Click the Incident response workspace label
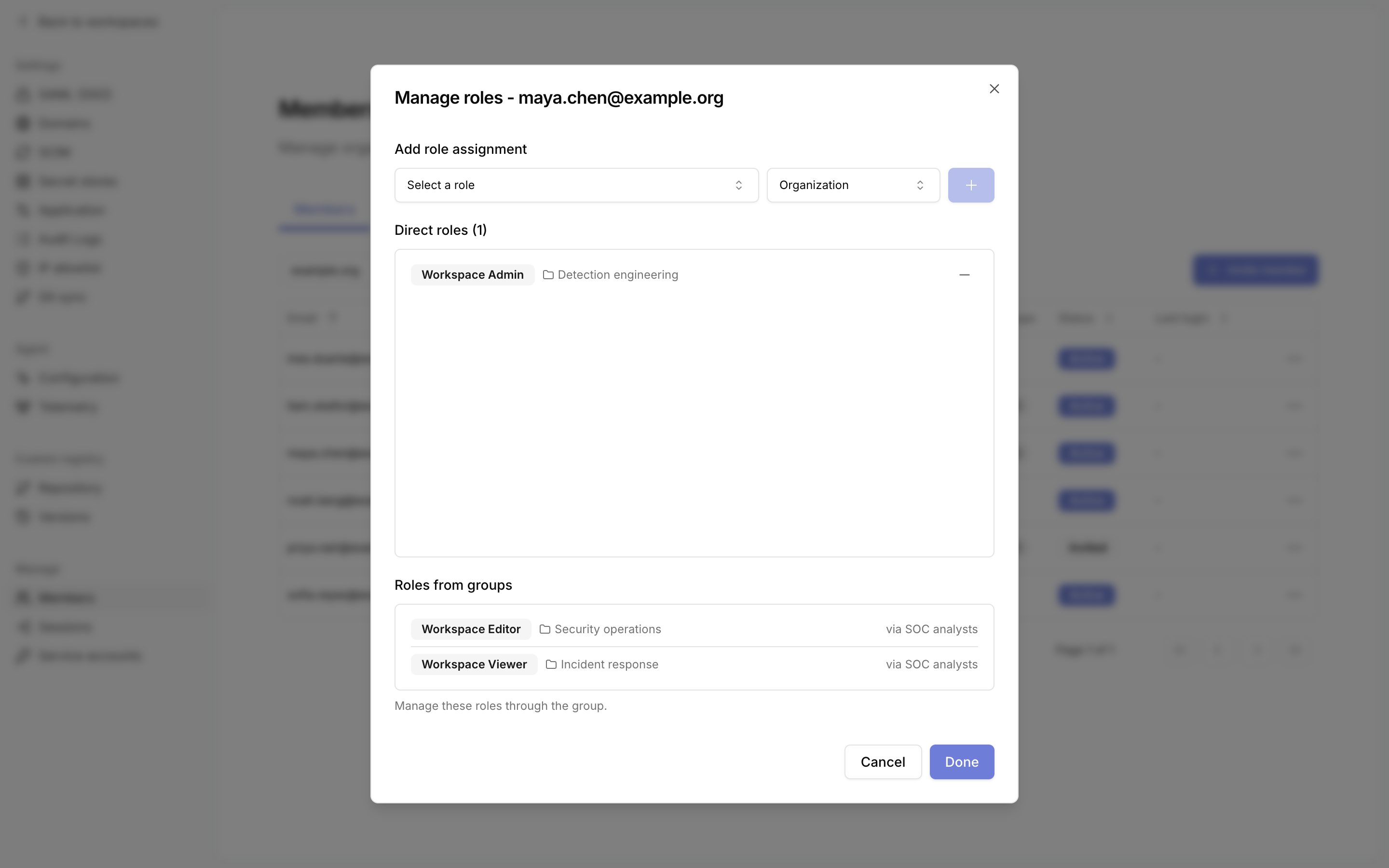The image size is (1389, 868). [x=609, y=664]
